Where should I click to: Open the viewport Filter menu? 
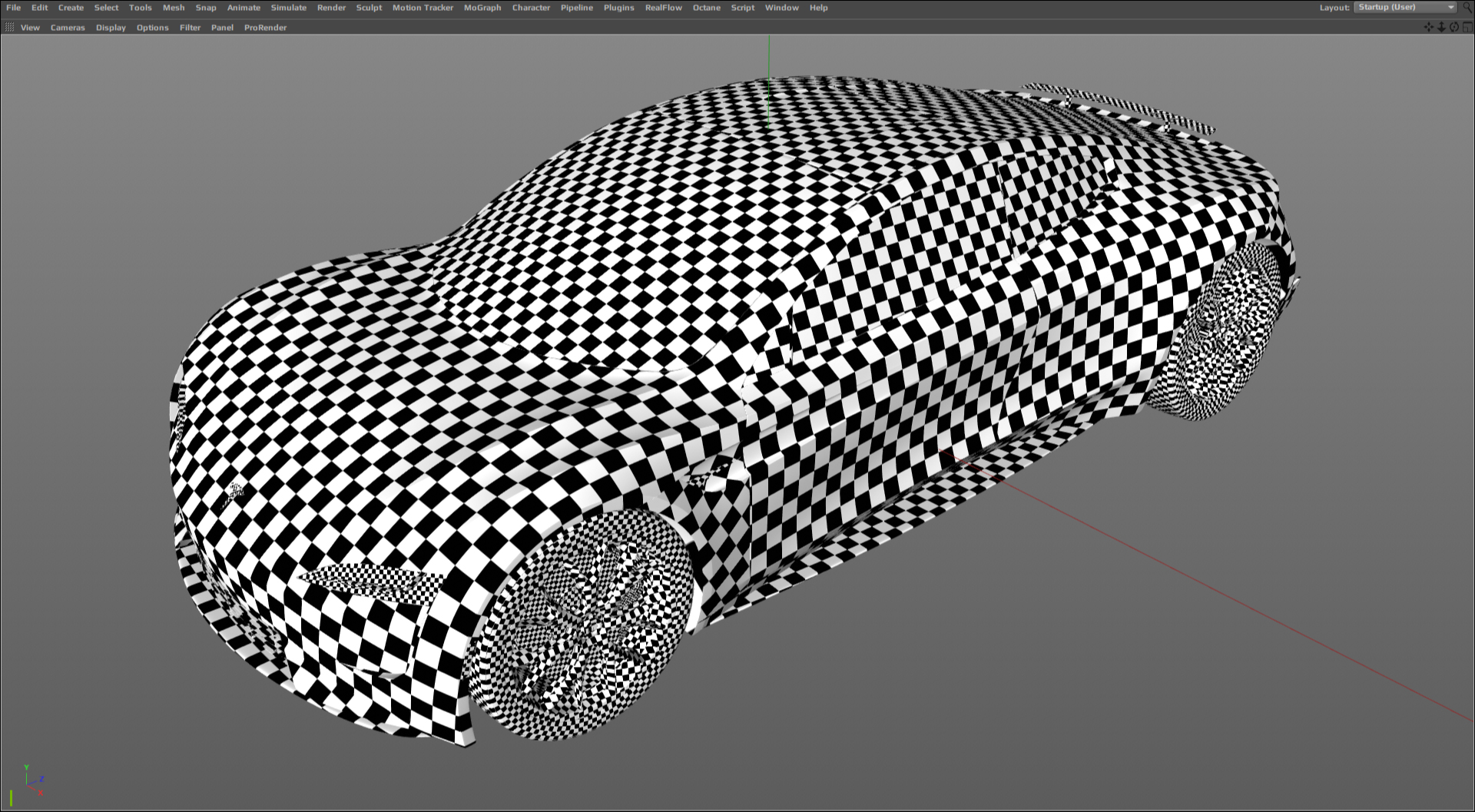tap(190, 28)
